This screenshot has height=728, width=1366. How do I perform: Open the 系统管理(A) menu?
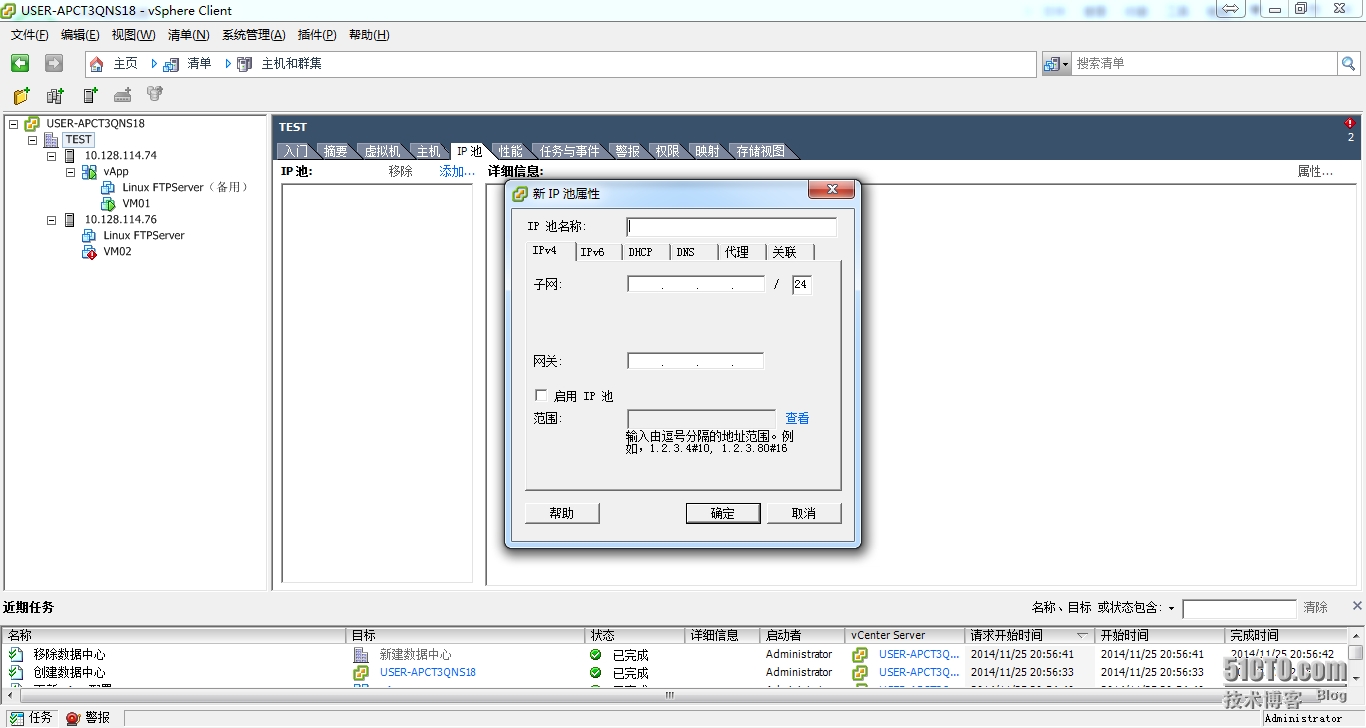pos(253,35)
